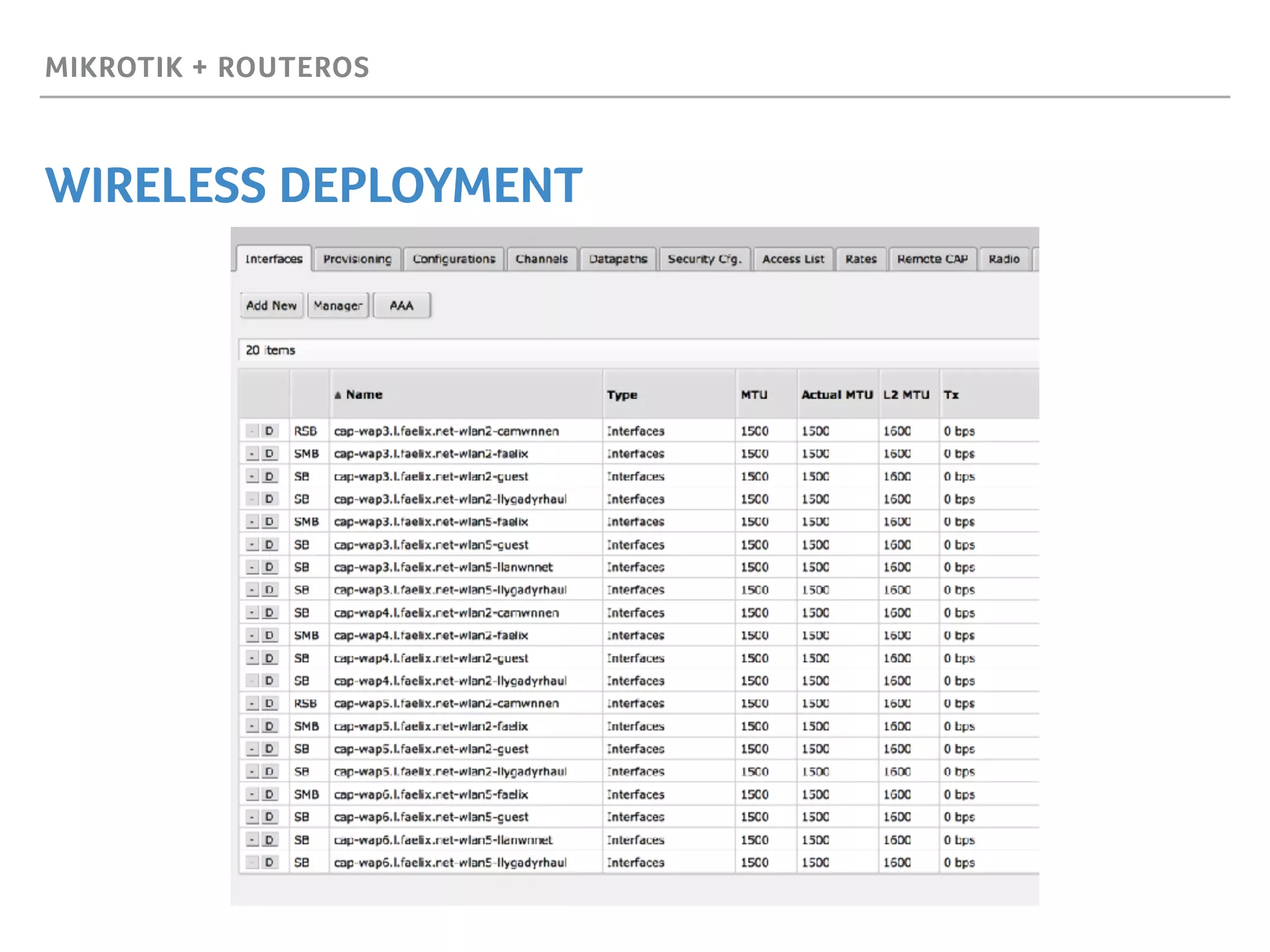Click the remove (-) button for cap-wap3 wlan5-faelix

(x=252, y=522)
